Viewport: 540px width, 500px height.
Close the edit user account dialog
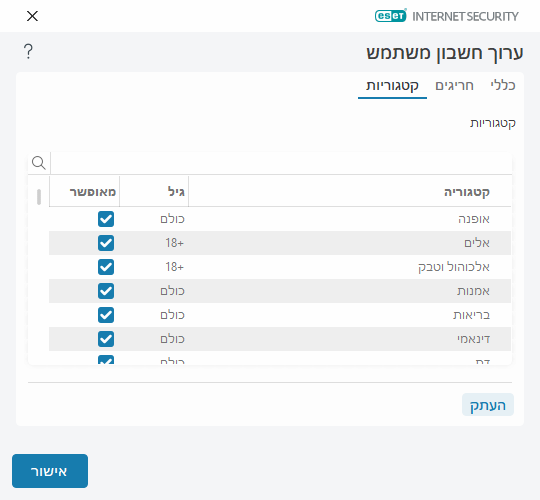(32, 16)
